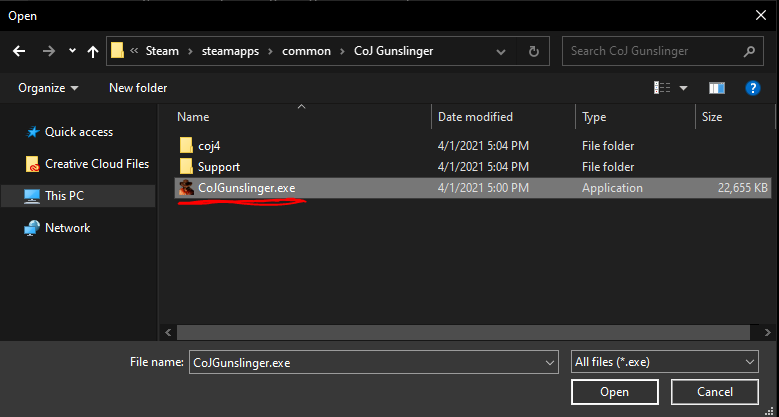Screen dimensions: 779x417
Task: Open the Recent locations dropdown arrow
Action: pyautogui.click(x=72, y=51)
